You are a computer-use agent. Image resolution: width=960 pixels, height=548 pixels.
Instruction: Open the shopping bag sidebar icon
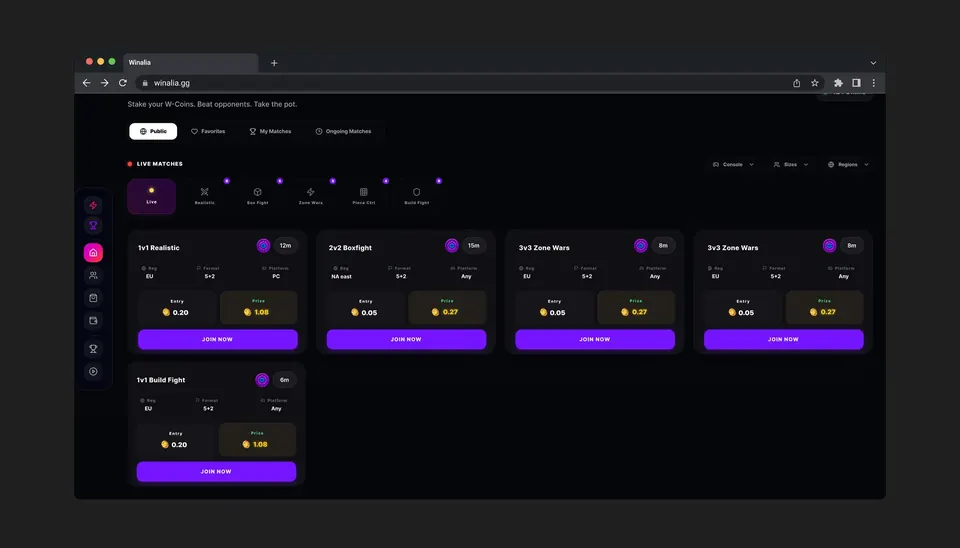pyautogui.click(x=93, y=298)
